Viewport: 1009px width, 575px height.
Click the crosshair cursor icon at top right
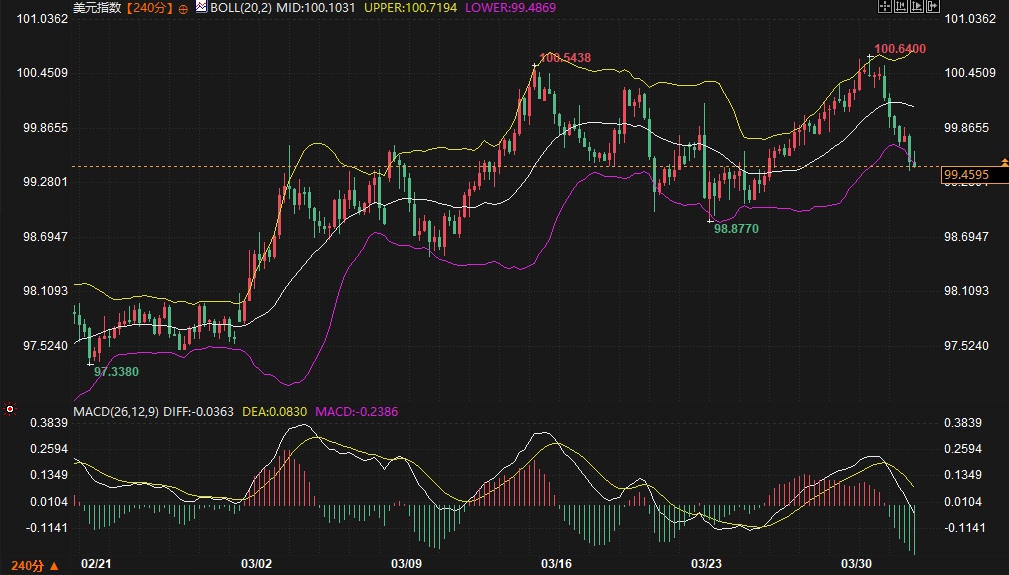point(885,6)
